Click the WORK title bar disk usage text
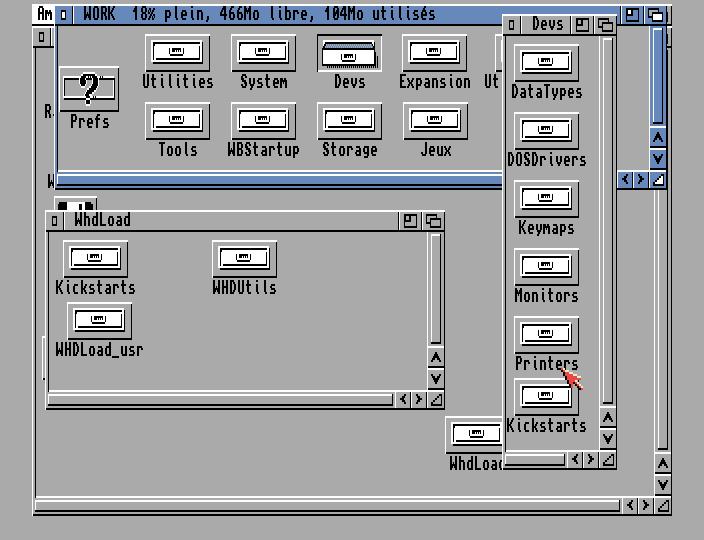704x540 pixels. (x=283, y=14)
